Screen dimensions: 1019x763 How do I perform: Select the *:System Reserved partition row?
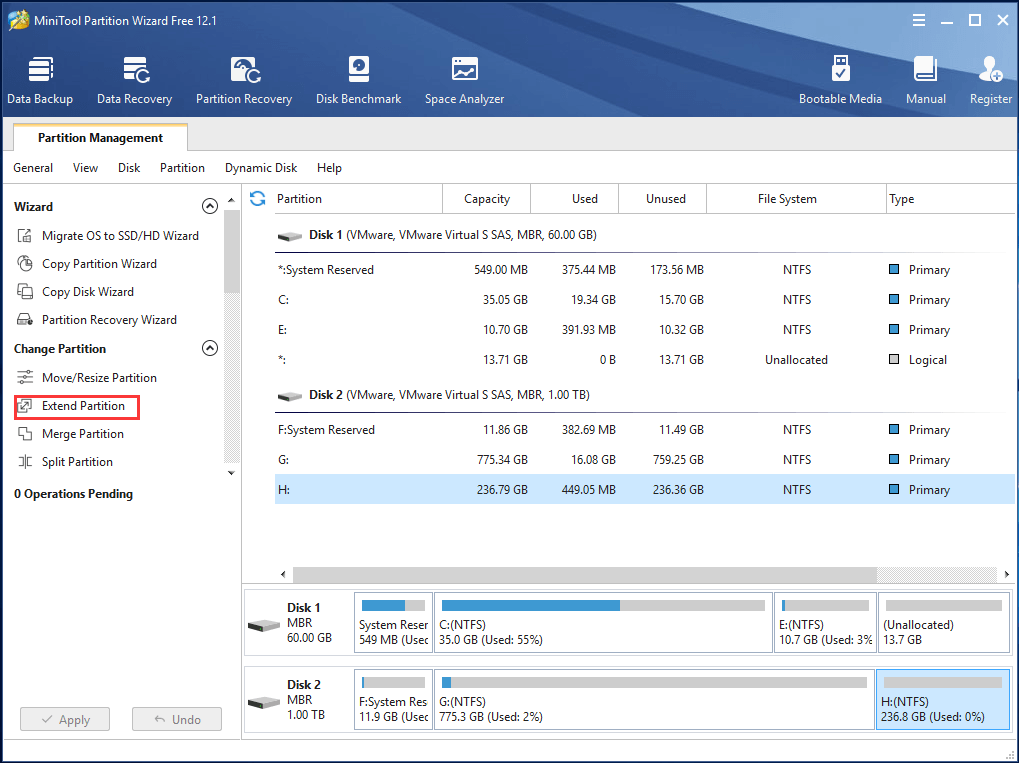click(x=644, y=269)
